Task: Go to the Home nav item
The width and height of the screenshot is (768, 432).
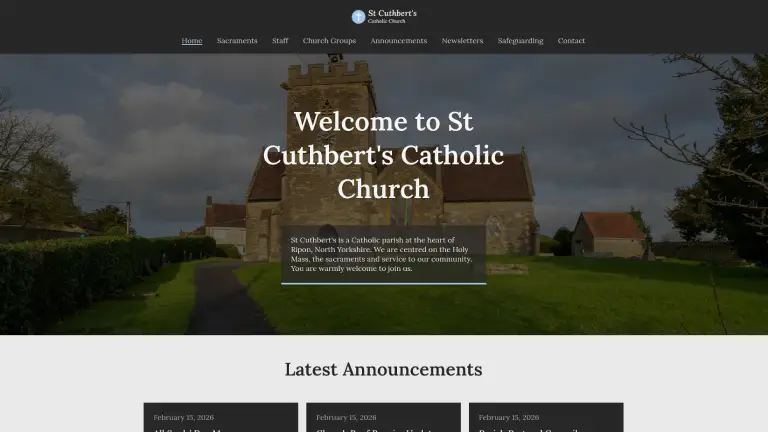Action: (x=192, y=41)
